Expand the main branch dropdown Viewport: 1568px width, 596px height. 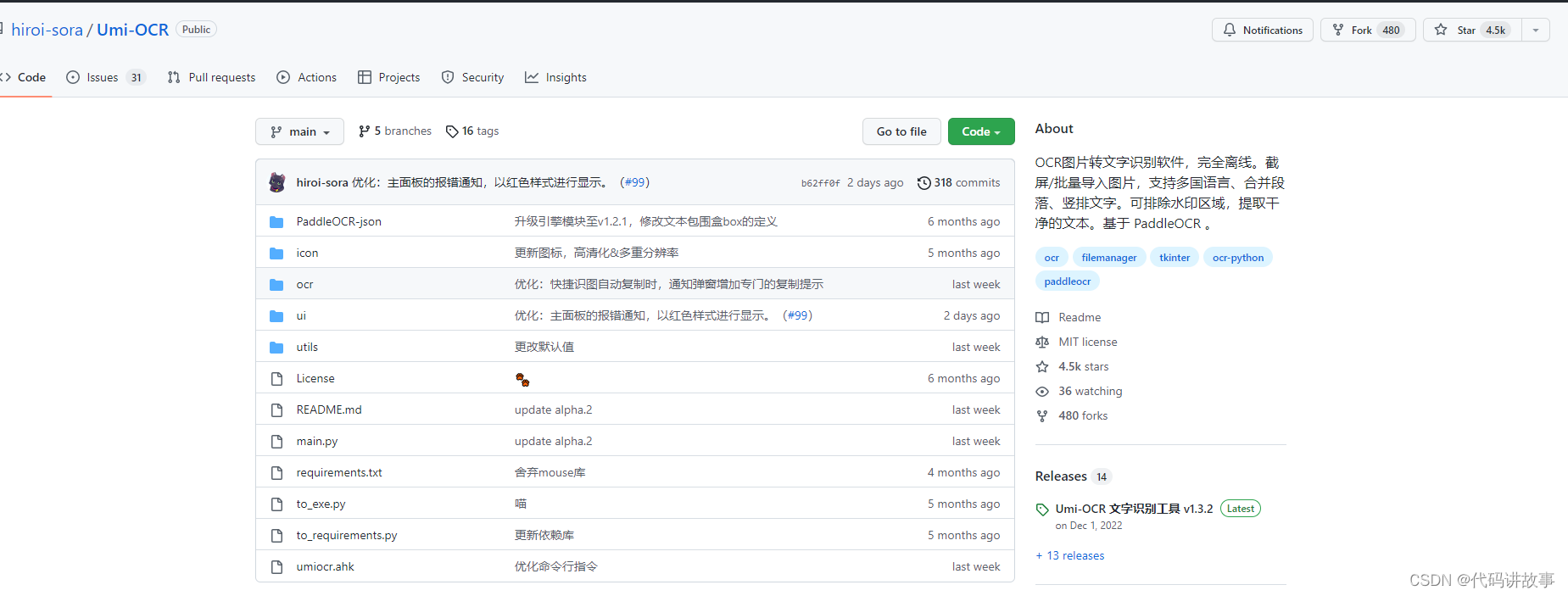299,131
